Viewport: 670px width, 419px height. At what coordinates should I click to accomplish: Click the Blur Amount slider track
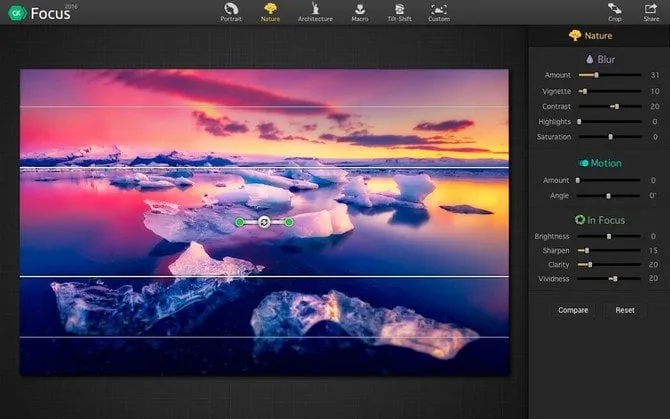609,75
